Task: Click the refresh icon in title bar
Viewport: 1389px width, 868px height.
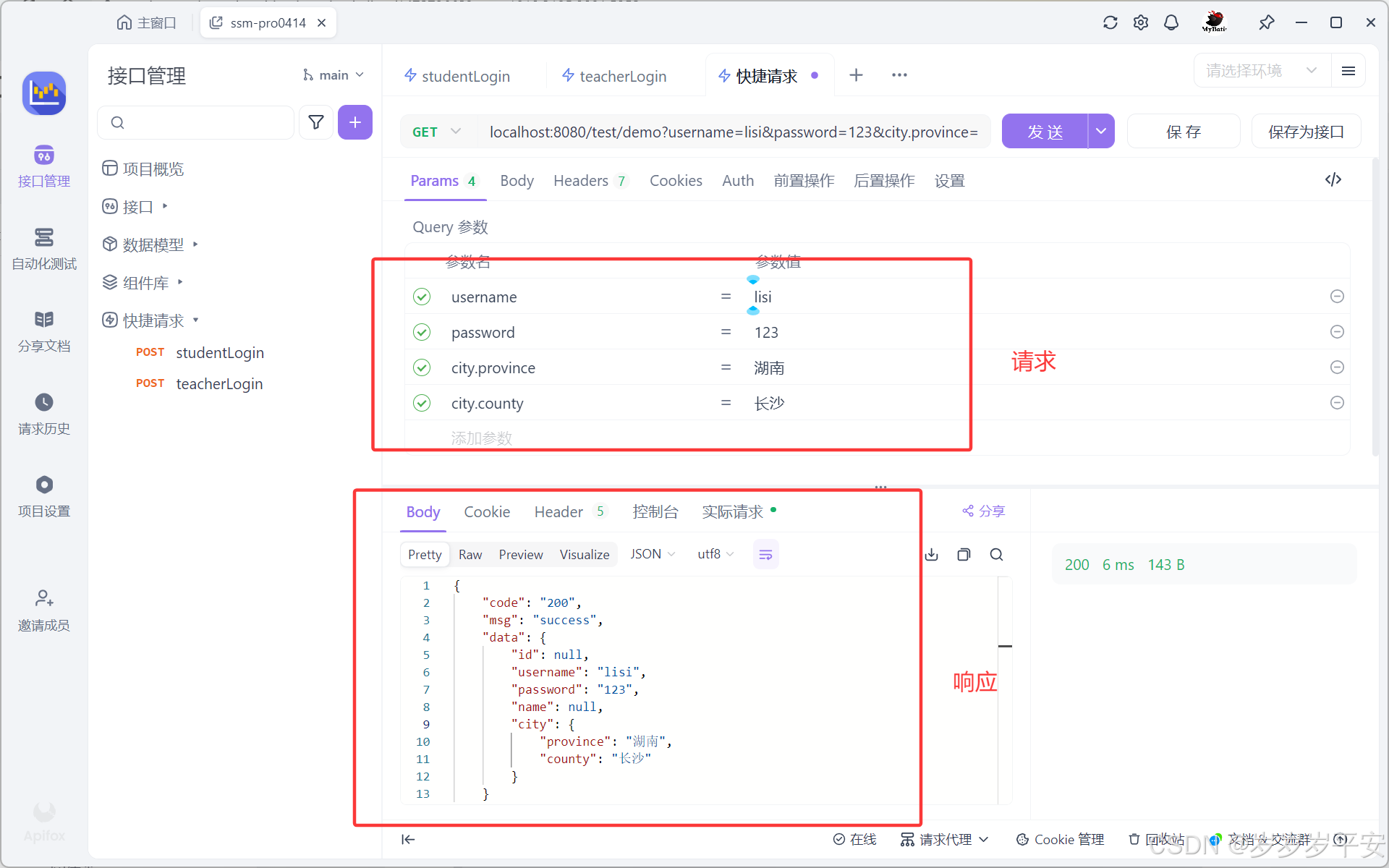Action: click(x=1110, y=22)
